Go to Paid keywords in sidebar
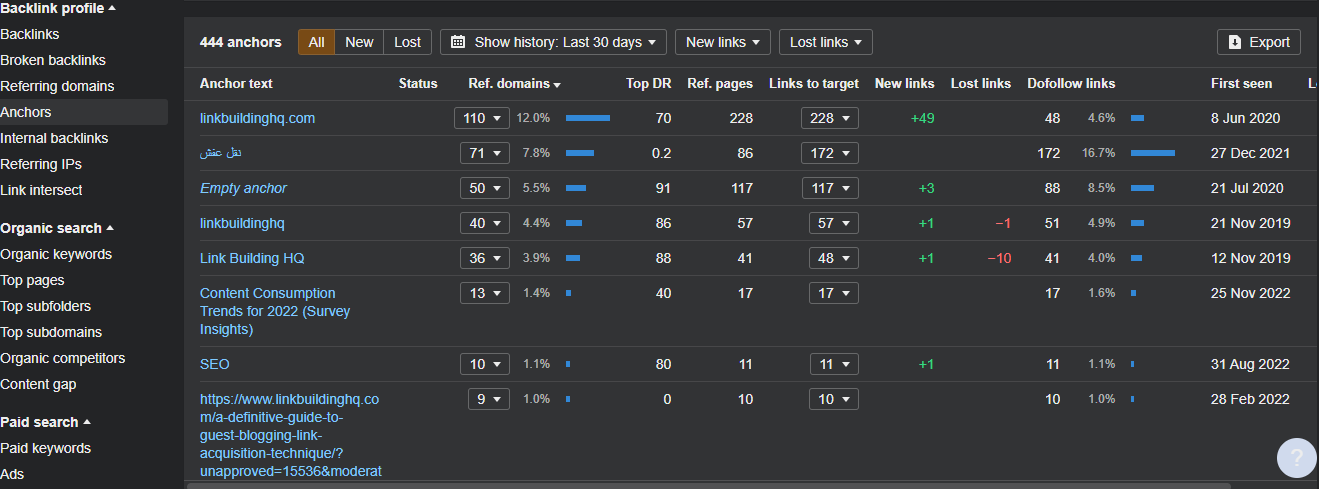 coord(45,448)
